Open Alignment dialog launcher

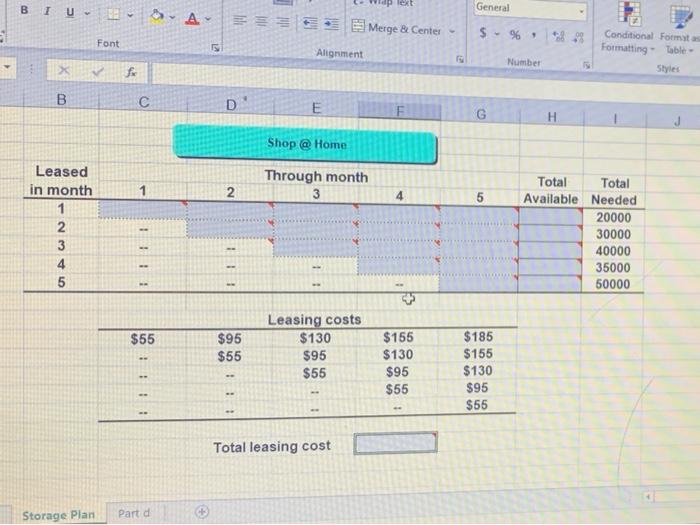click(x=459, y=59)
